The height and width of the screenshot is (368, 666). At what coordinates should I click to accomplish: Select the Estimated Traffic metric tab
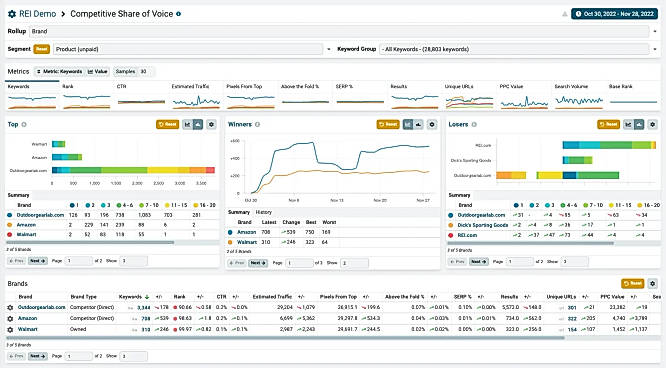pyautogui.click(x=196, y=96)
